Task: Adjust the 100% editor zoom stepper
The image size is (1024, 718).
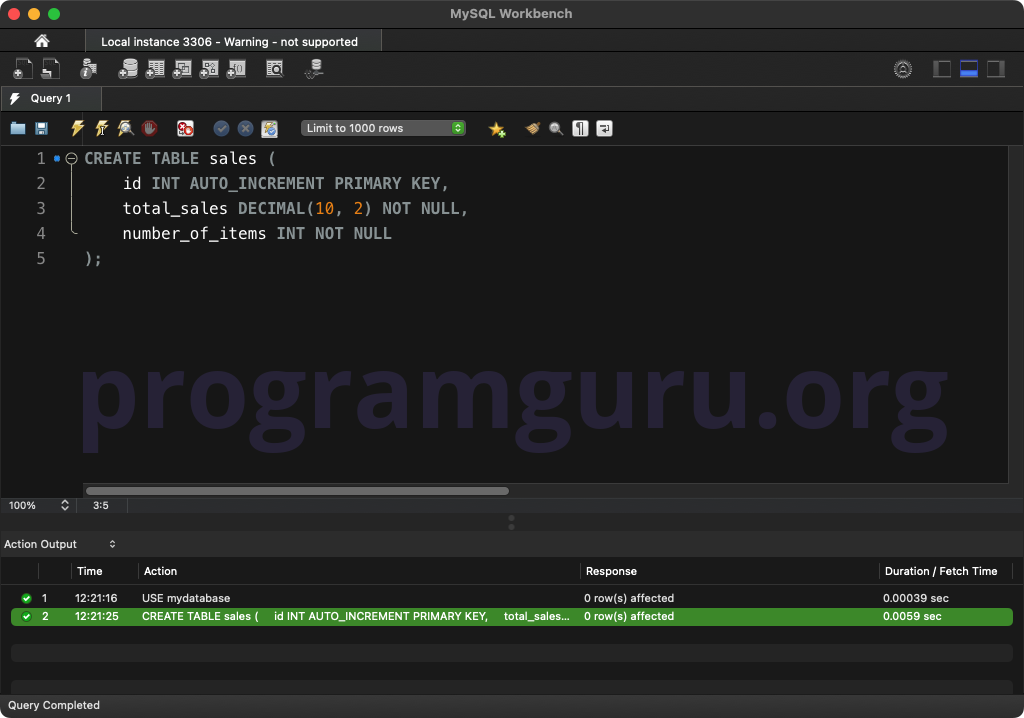Action: (x=65, y=505)
